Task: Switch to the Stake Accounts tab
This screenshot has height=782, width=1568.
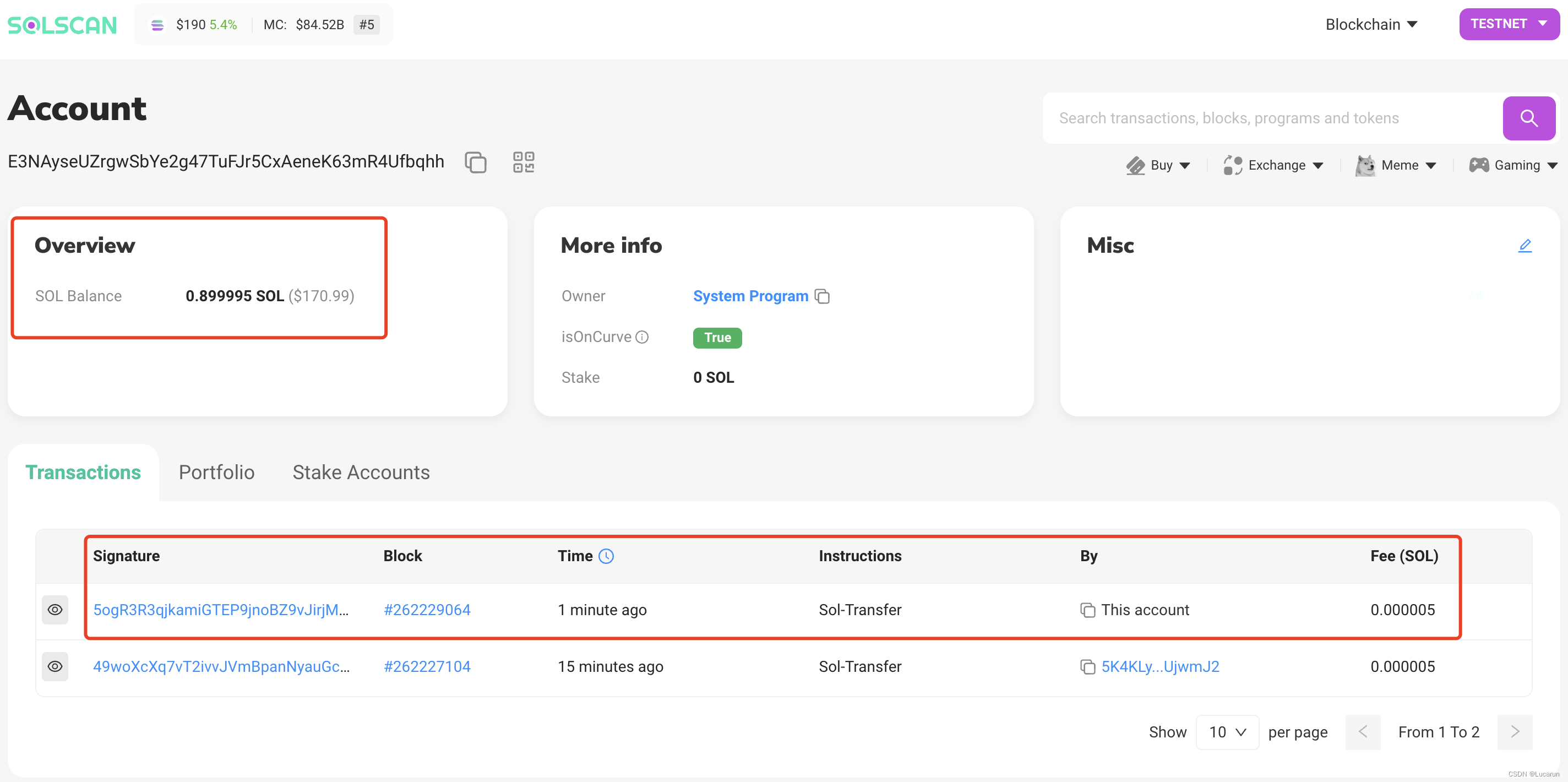Action: click(x=361, y=473)
